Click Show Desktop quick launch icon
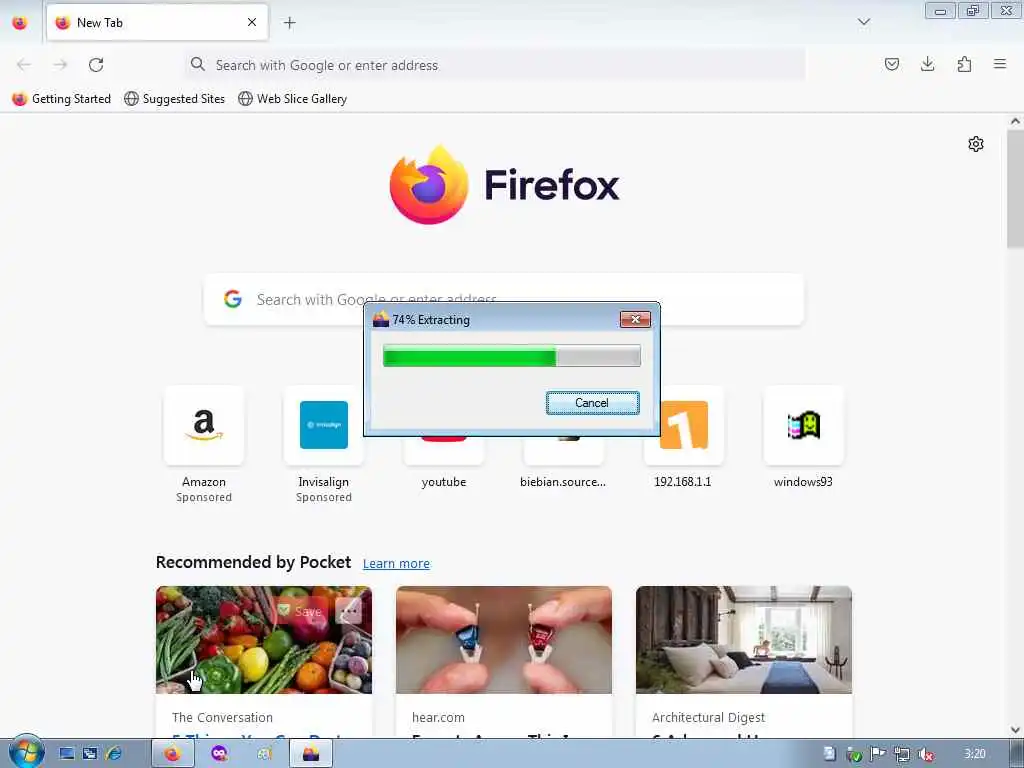The image size is (1024, 768). 67,754
